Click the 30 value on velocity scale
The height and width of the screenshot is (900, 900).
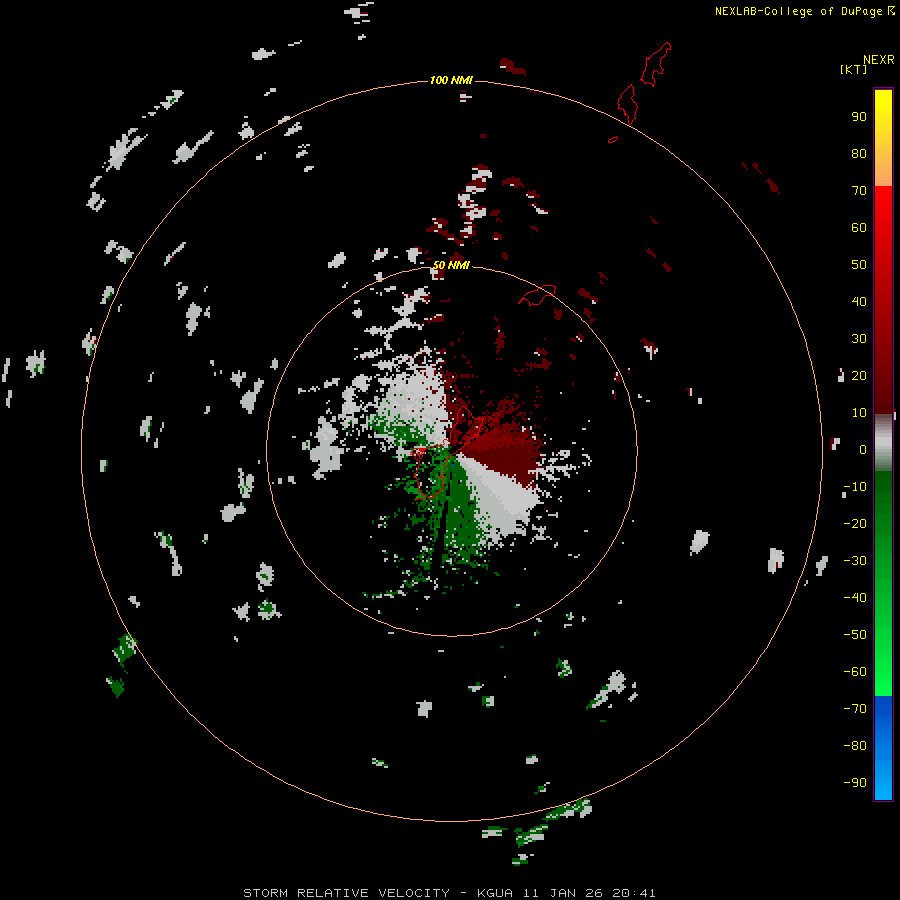pyautogui.click(x=859, y=339)
